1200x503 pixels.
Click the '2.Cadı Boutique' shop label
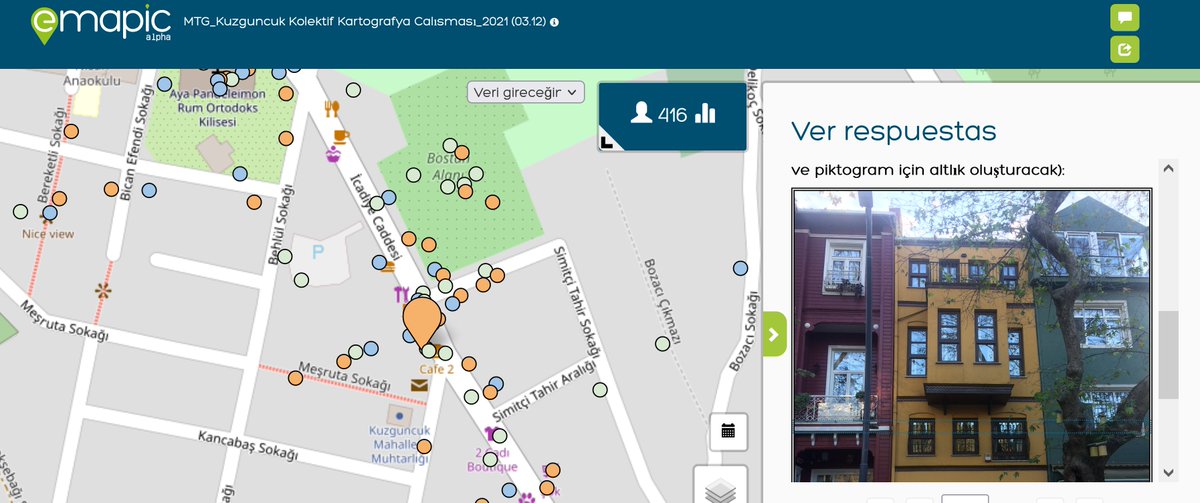[491, 460]
